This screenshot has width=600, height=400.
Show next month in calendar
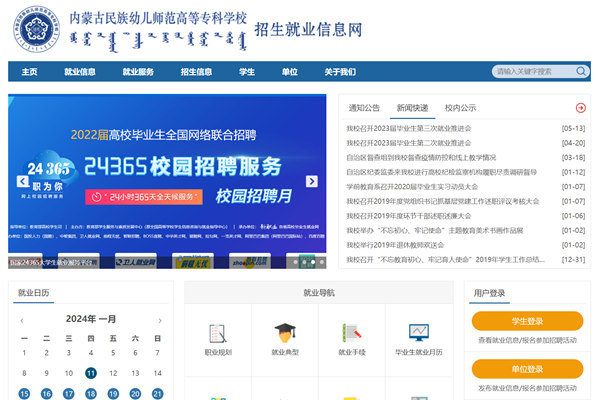(160, 320)
